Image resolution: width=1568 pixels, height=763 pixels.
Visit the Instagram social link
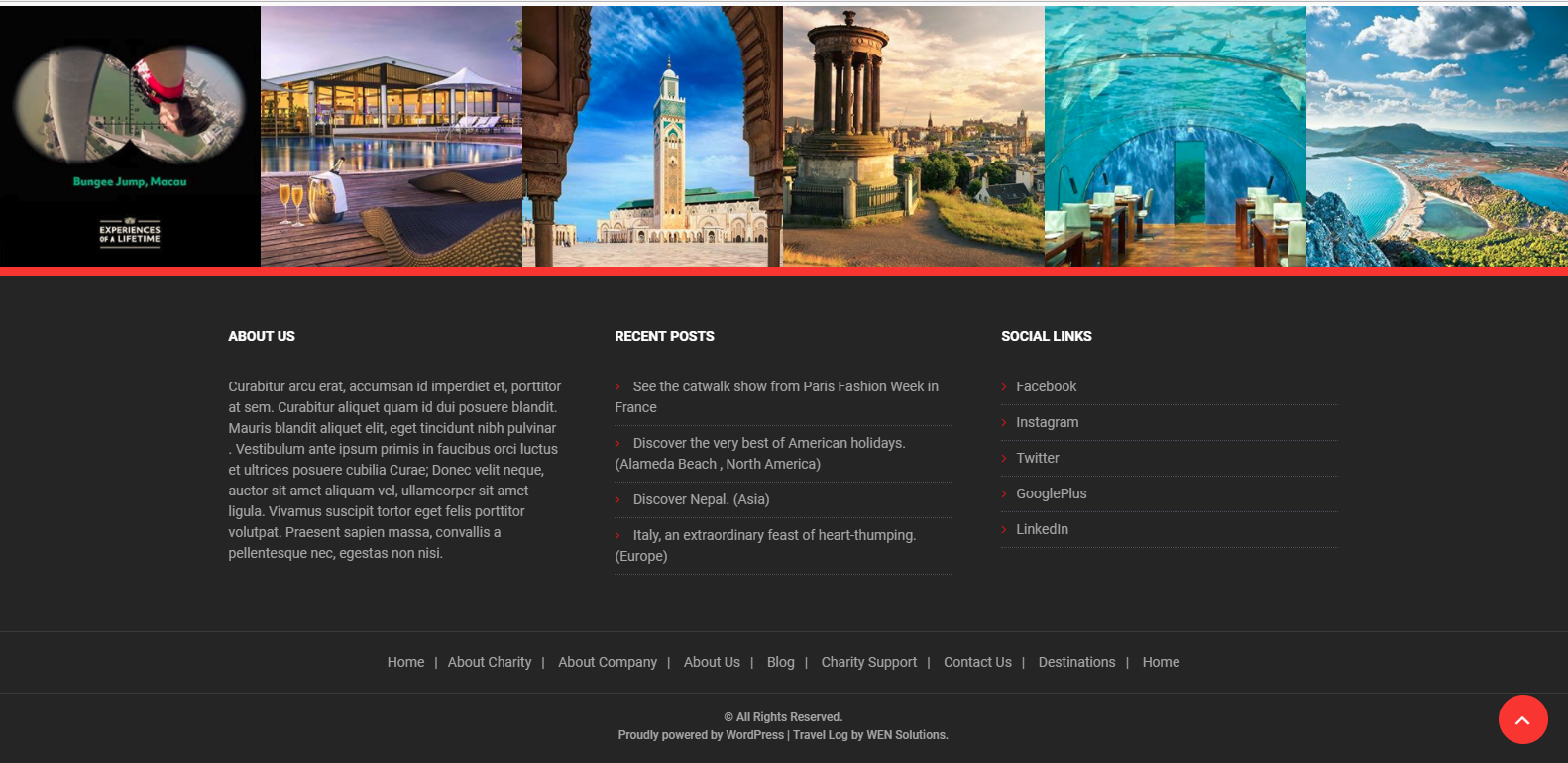click(1047, 422)
